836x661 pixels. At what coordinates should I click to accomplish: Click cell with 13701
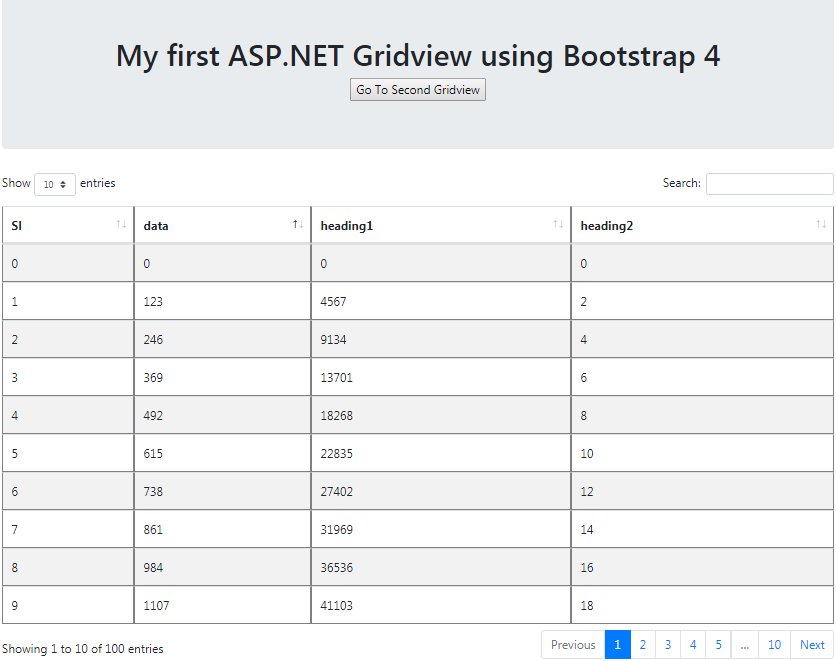(x=441, y=377)
